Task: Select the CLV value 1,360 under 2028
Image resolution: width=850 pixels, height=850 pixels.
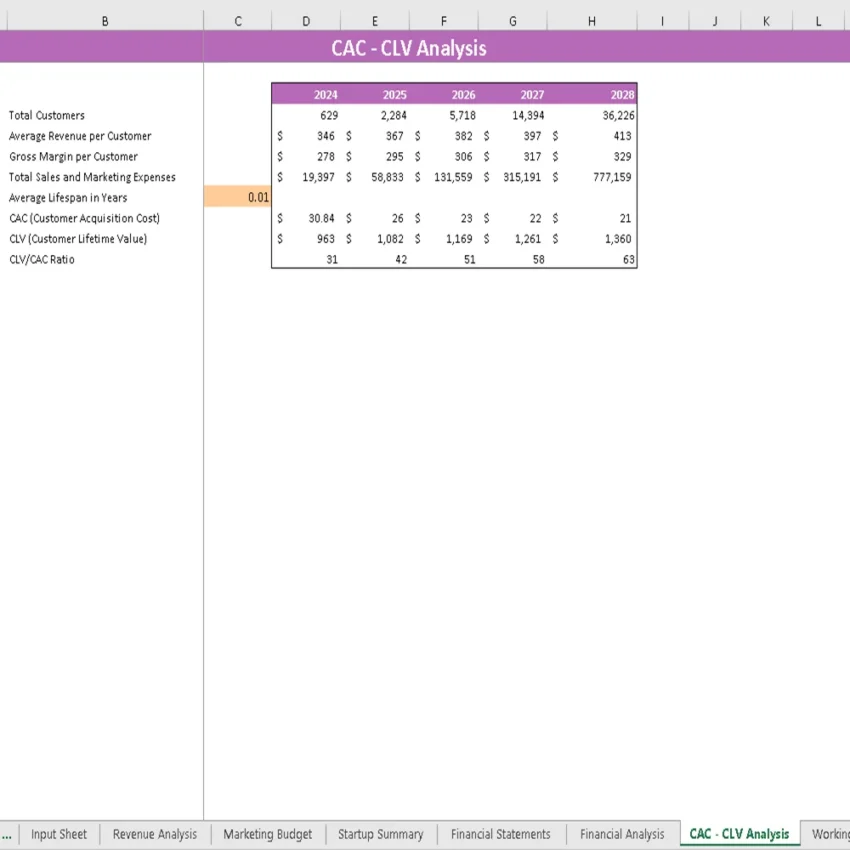Action: click(617, 238)
